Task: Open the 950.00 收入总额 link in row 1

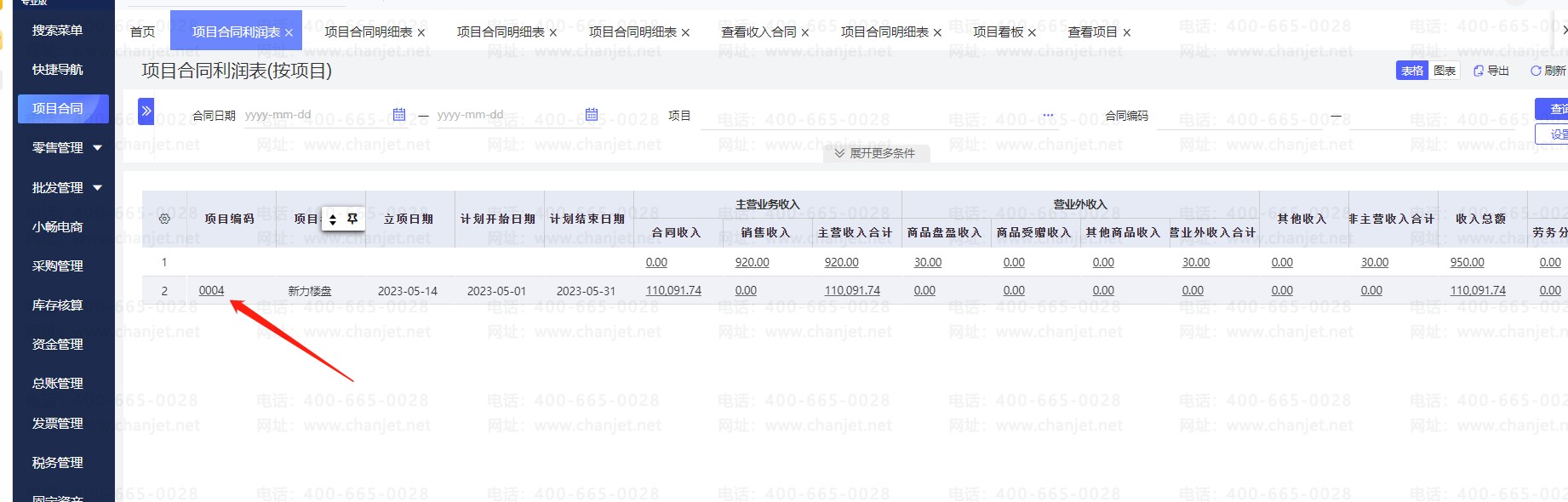Action: pos(1467,262)
